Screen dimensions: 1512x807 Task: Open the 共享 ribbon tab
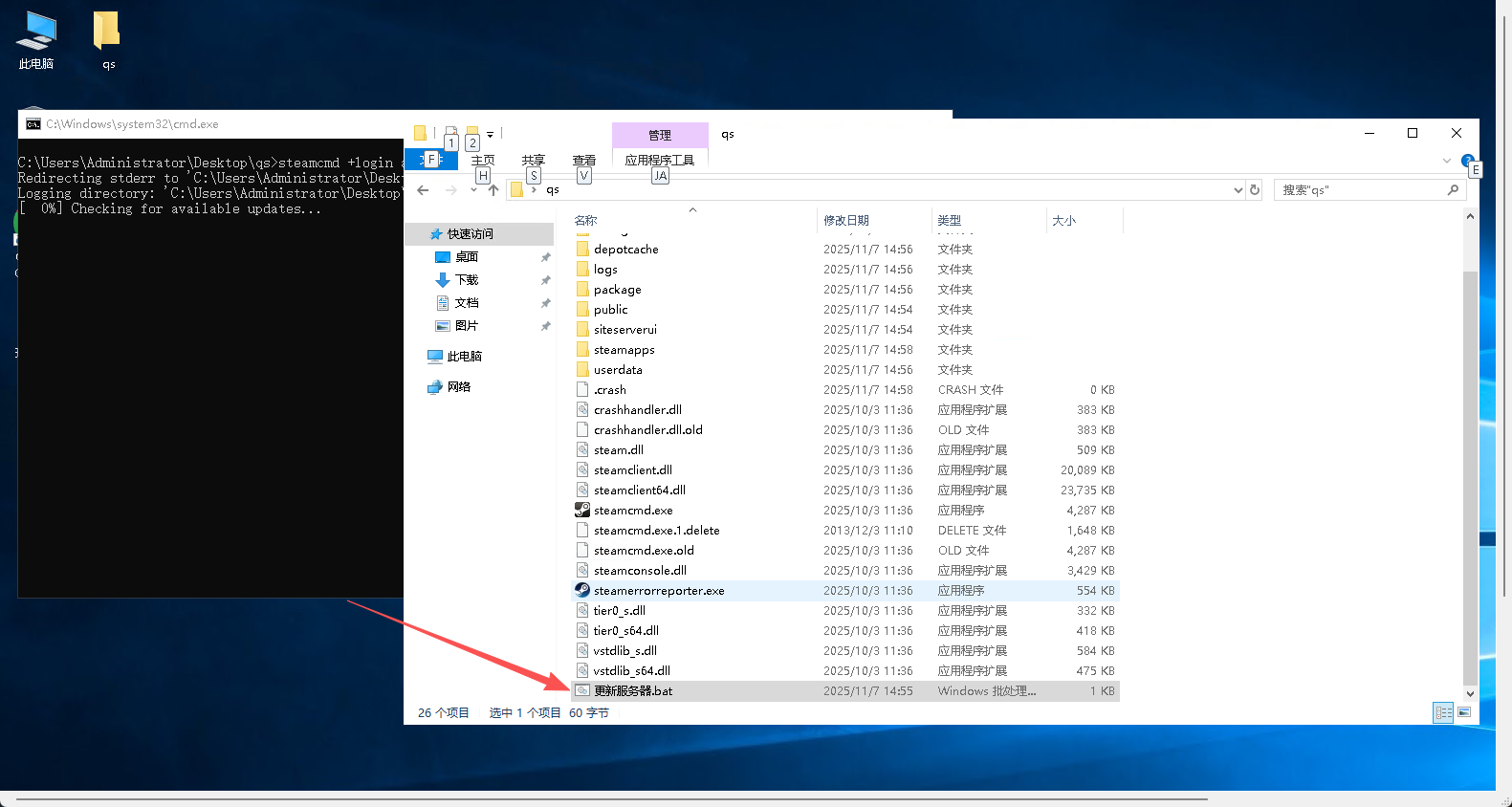[x=533, y=160]
